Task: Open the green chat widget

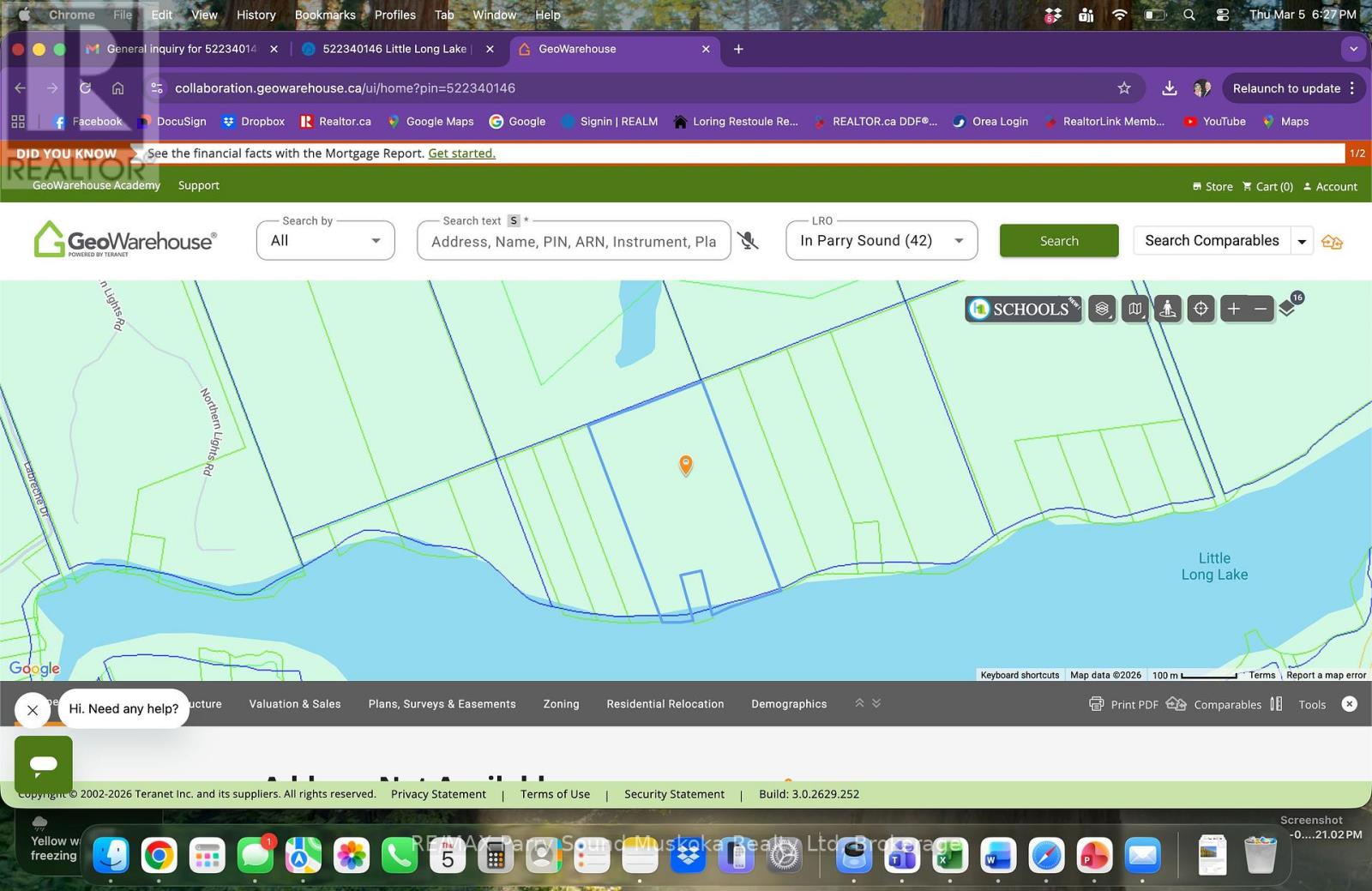Action: (44, 763)
